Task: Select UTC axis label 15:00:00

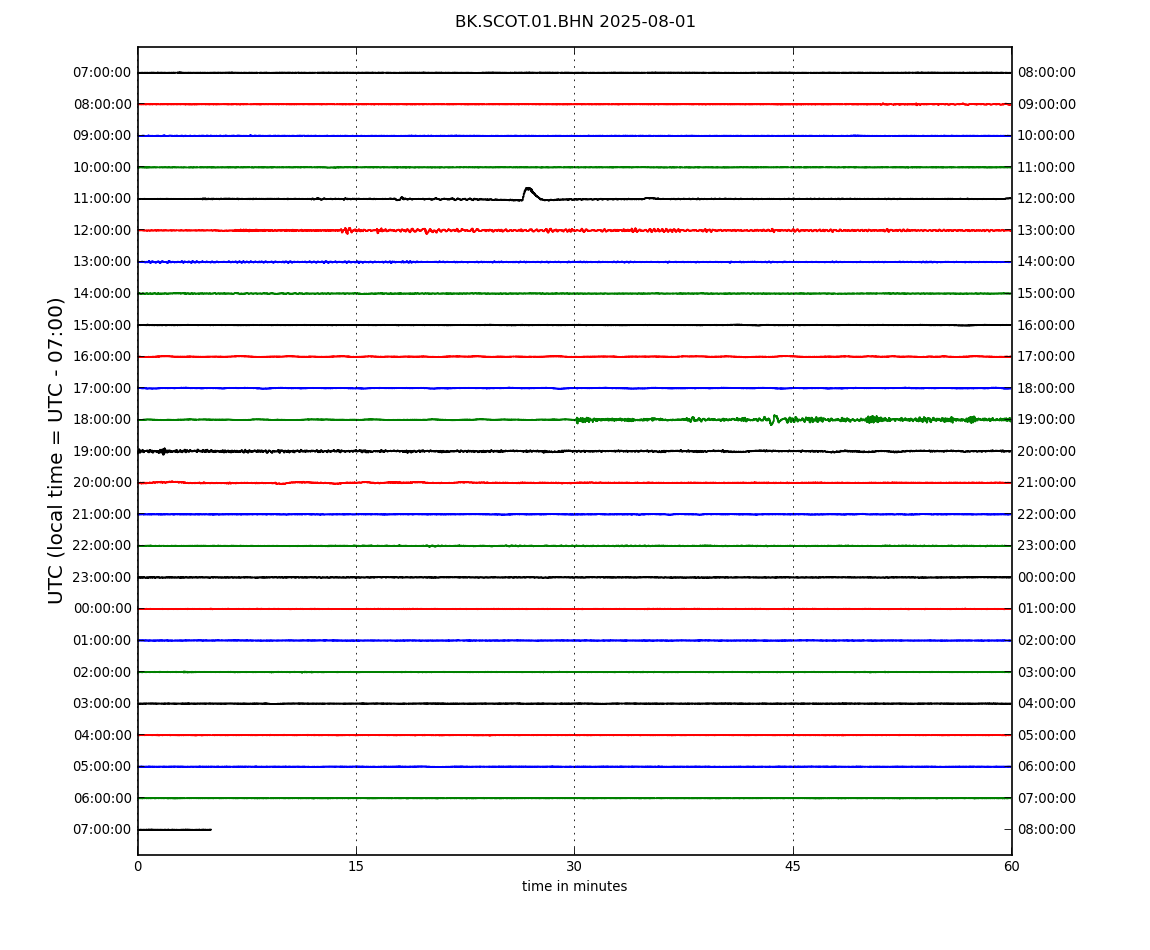Action: coord(103,325)
